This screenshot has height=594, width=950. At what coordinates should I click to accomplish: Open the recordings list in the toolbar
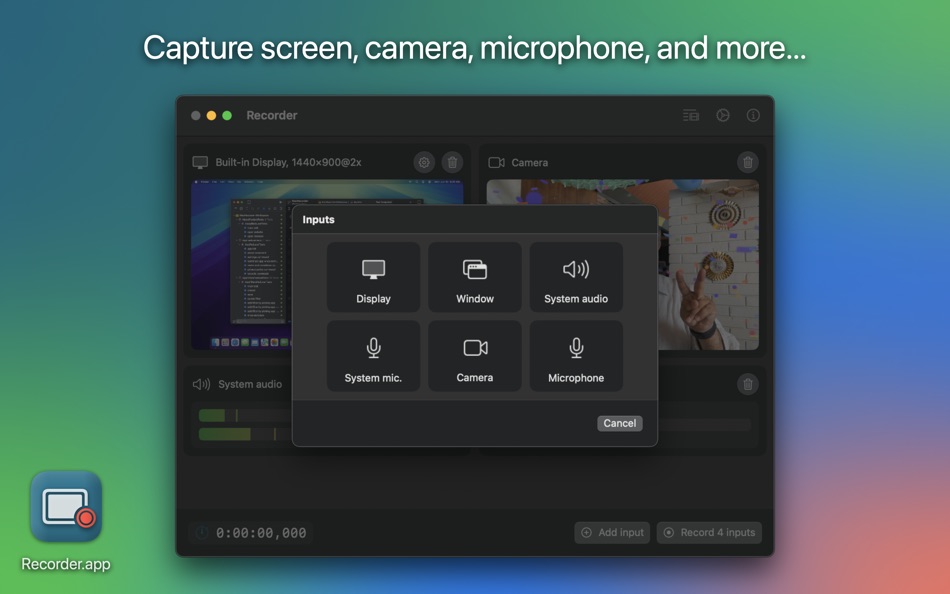pyautogui.click(x=690, y=115)
